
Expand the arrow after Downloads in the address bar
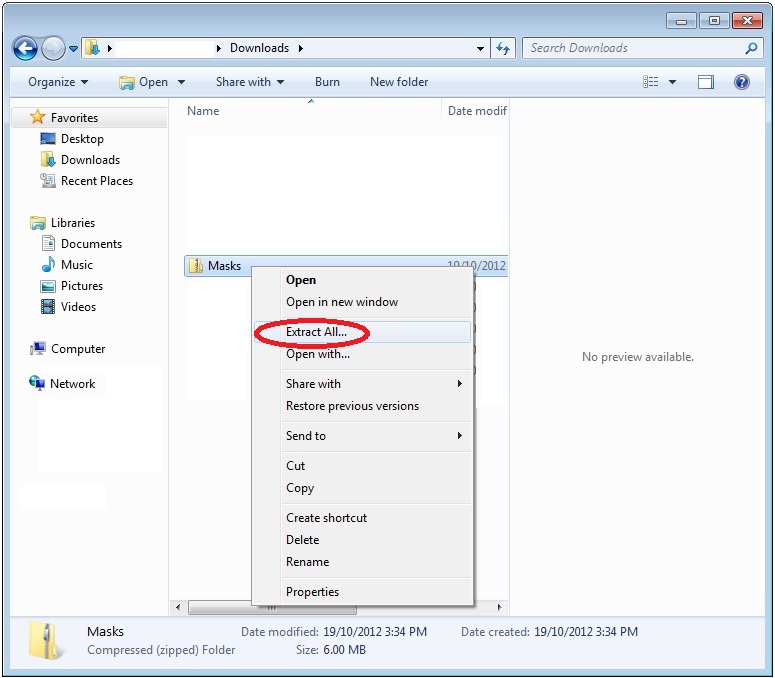[x=301, y=48]
